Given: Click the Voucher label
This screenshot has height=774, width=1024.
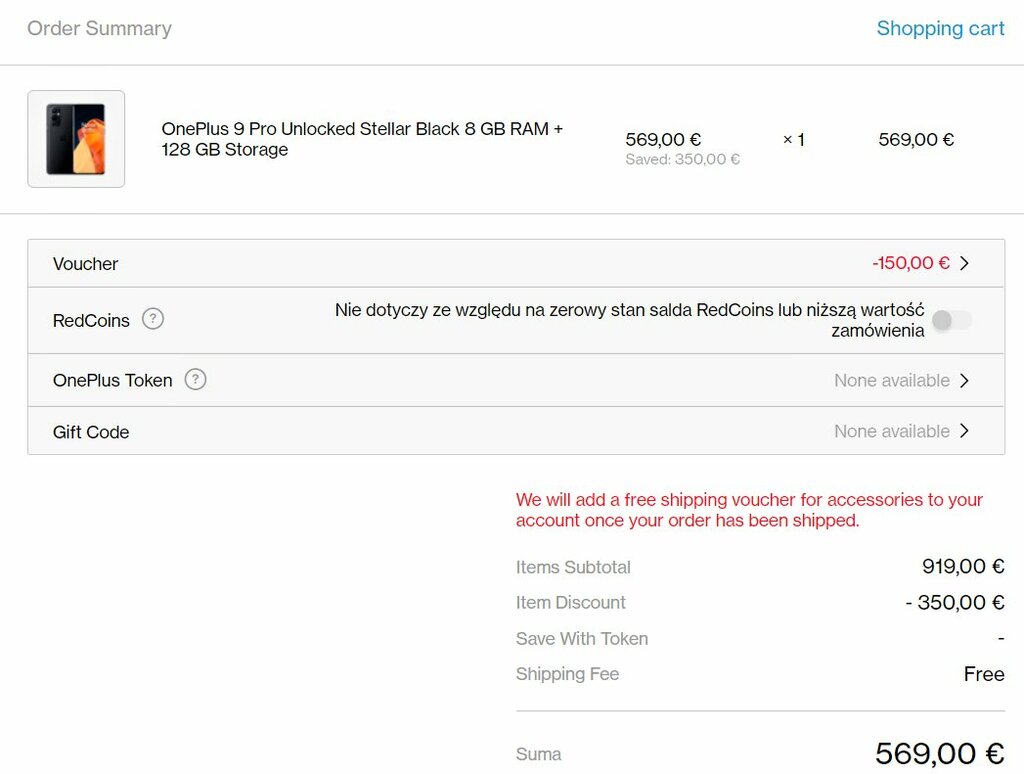Looking at the screenshot, I should pyautogui.click(x=86, y=264).
